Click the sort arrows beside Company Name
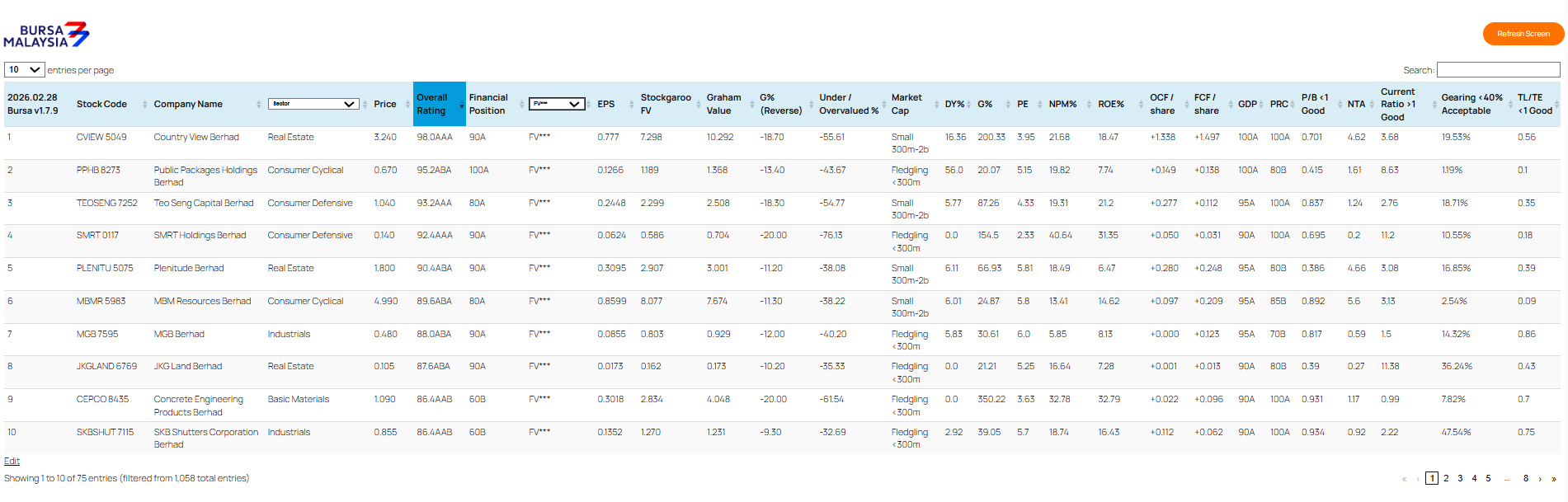Image resolution: width=1568 pixels, height=502 pixels. (x=258, y=104)
